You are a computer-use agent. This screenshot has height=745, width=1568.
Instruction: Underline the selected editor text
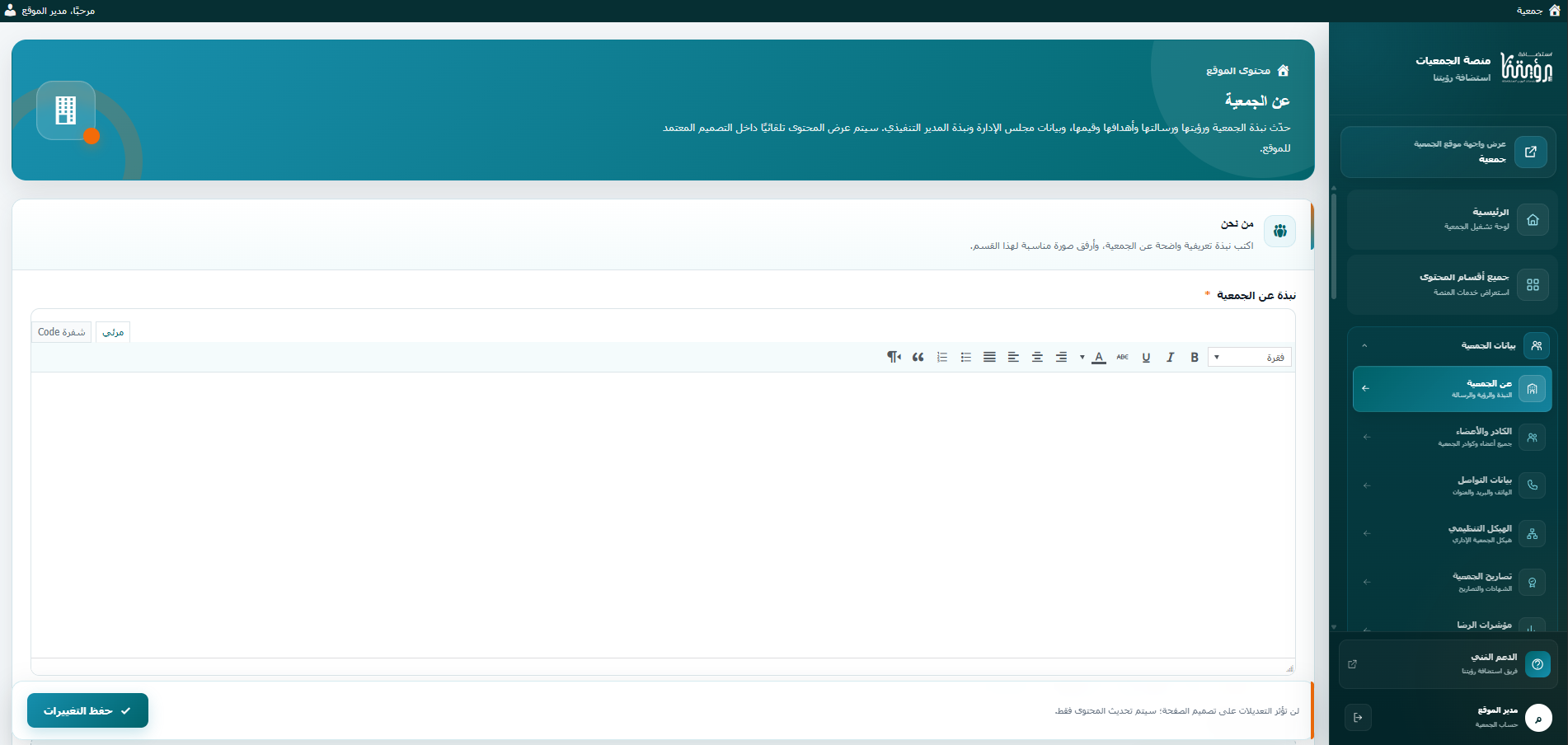1146,357
